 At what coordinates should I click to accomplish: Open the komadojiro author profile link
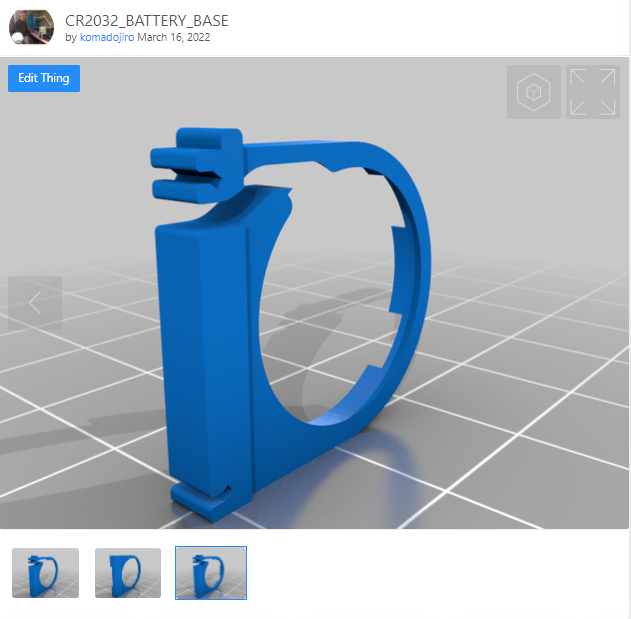point(107,37)
